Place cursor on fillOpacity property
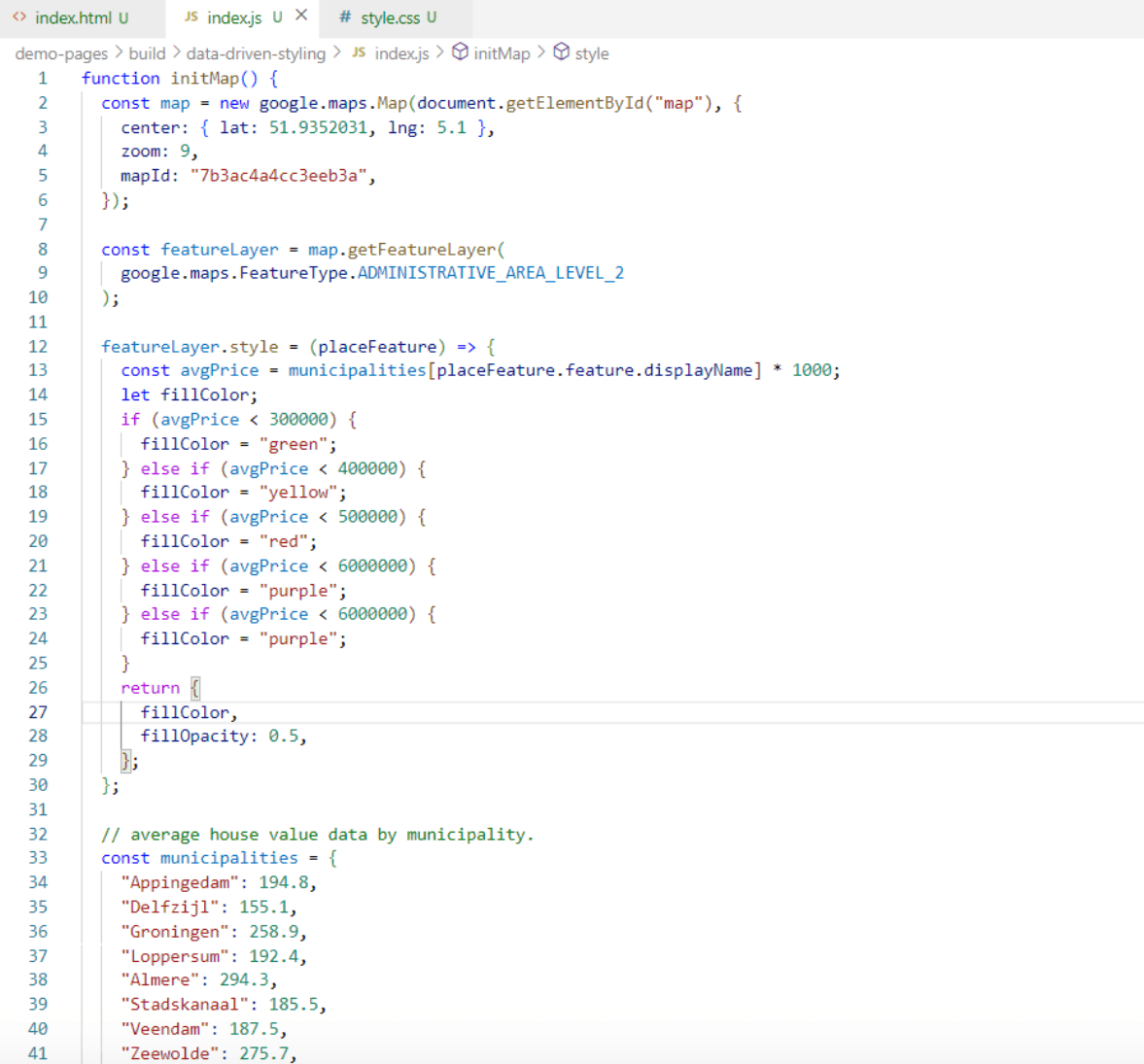1144x1064 pixels. [194, 736]
